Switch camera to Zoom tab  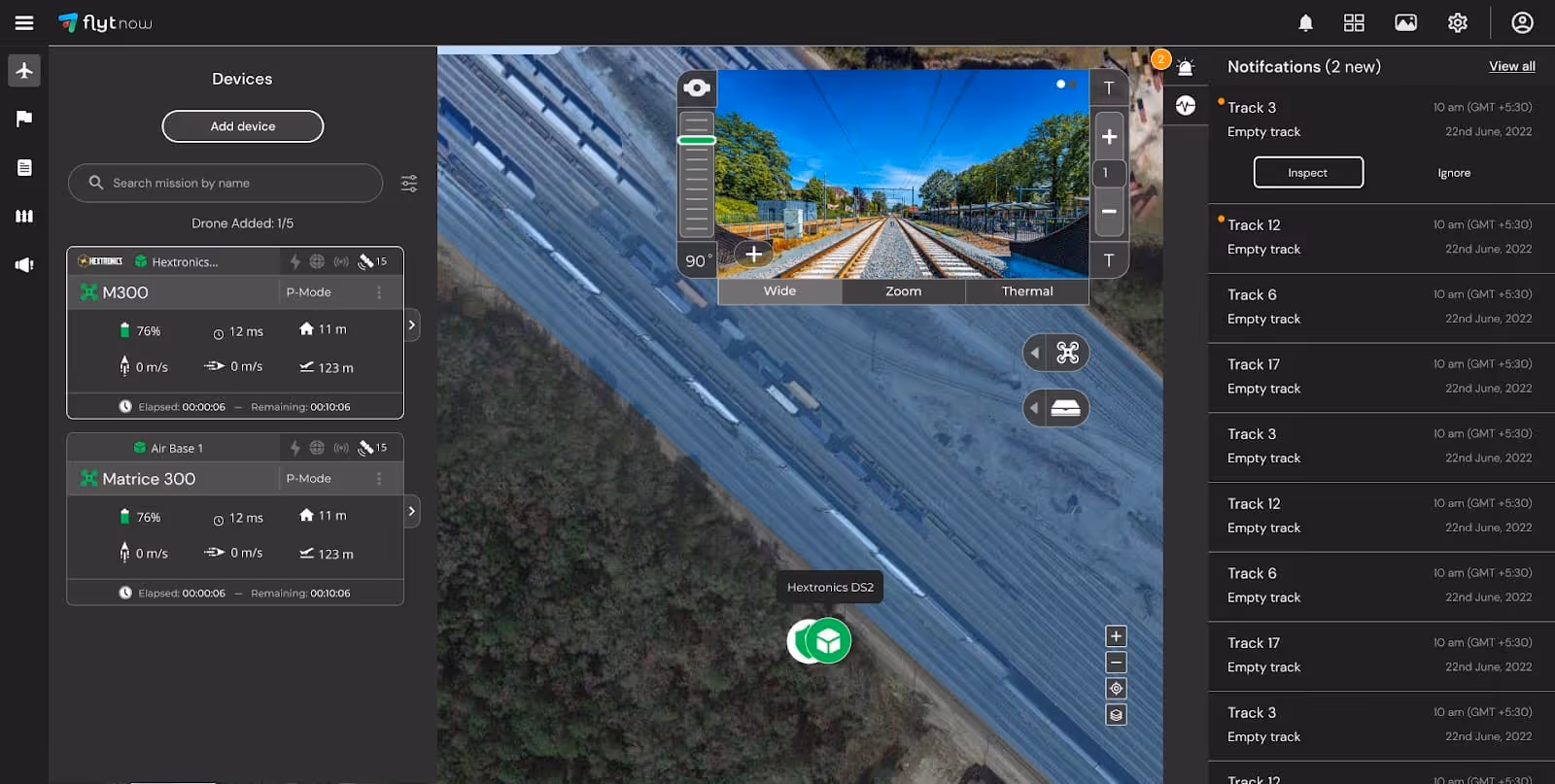point(903,291)
